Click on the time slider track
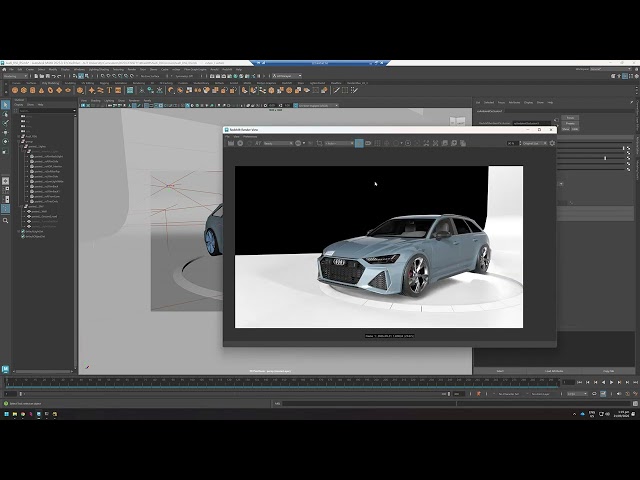The height and width of the screenshot is (480, 640). pos(282,382)
